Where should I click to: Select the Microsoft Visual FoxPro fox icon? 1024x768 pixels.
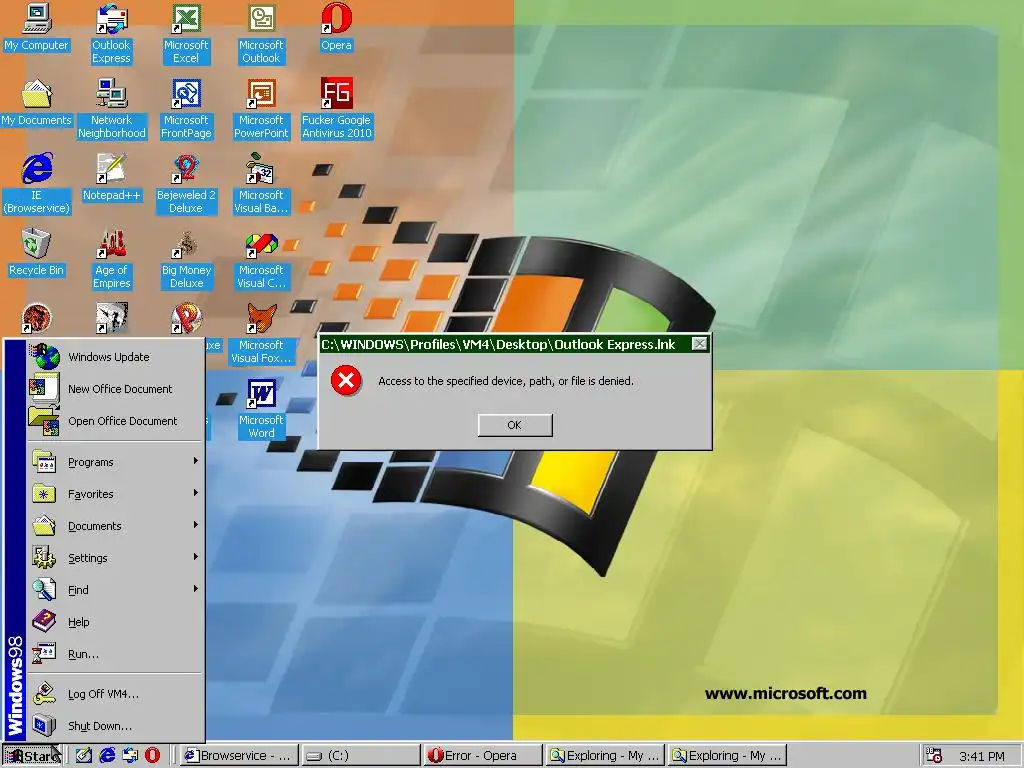coord(261,318)
